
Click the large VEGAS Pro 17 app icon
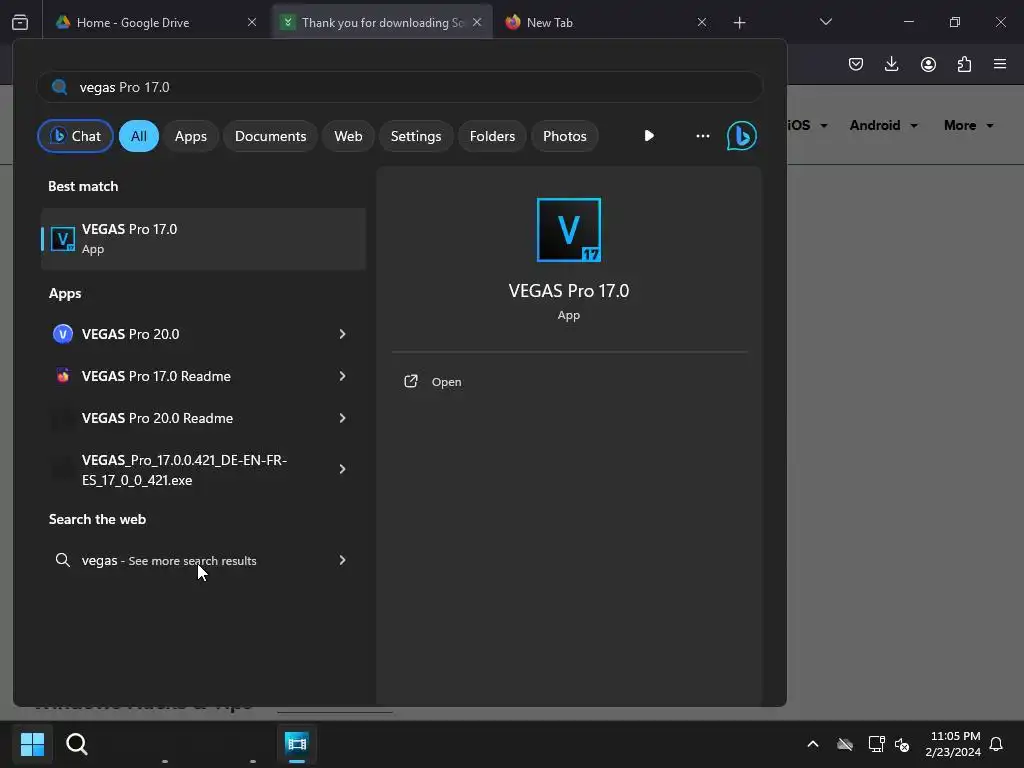coord(569,230)
